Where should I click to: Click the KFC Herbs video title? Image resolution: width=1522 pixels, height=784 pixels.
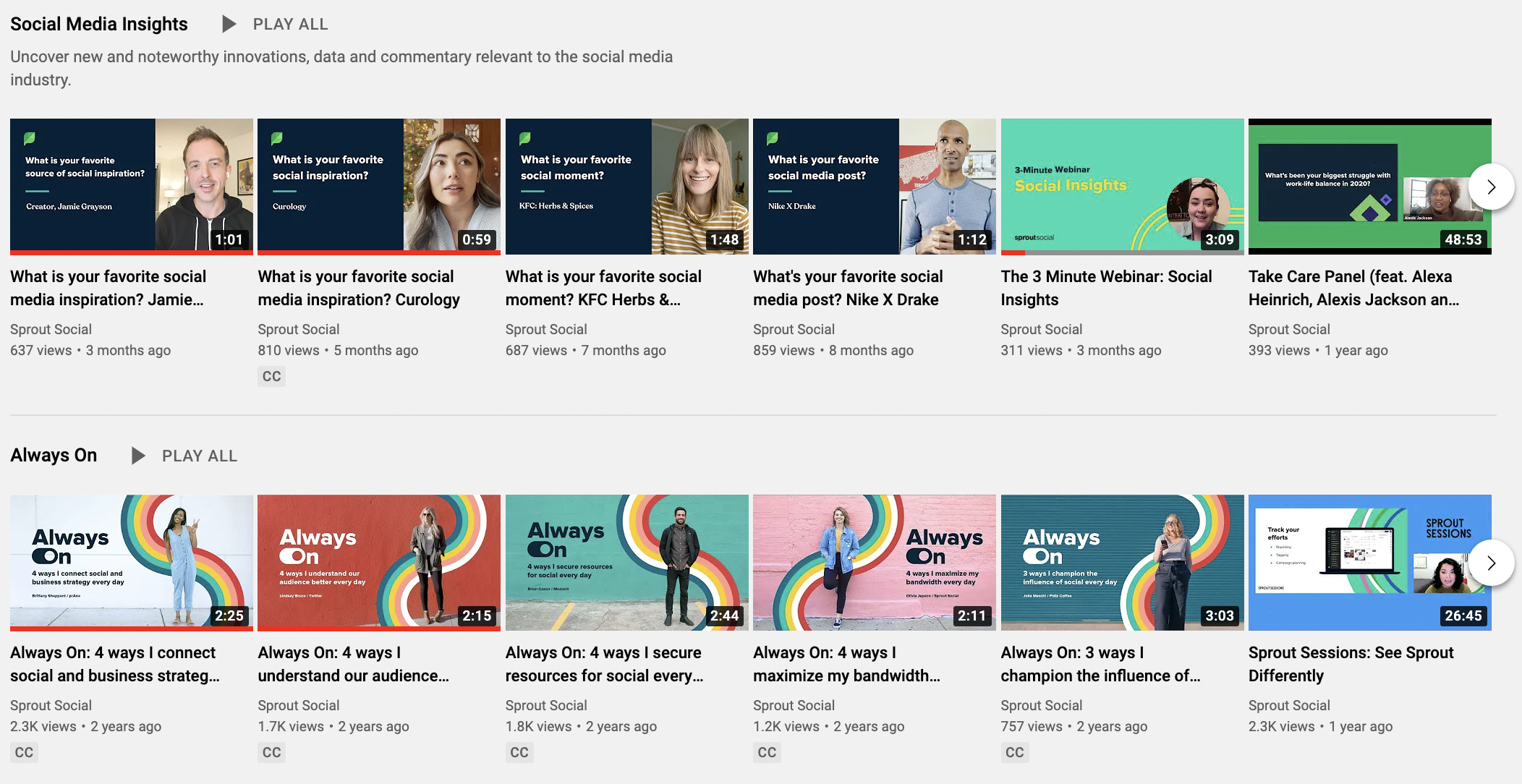click(x=603, y=288)
